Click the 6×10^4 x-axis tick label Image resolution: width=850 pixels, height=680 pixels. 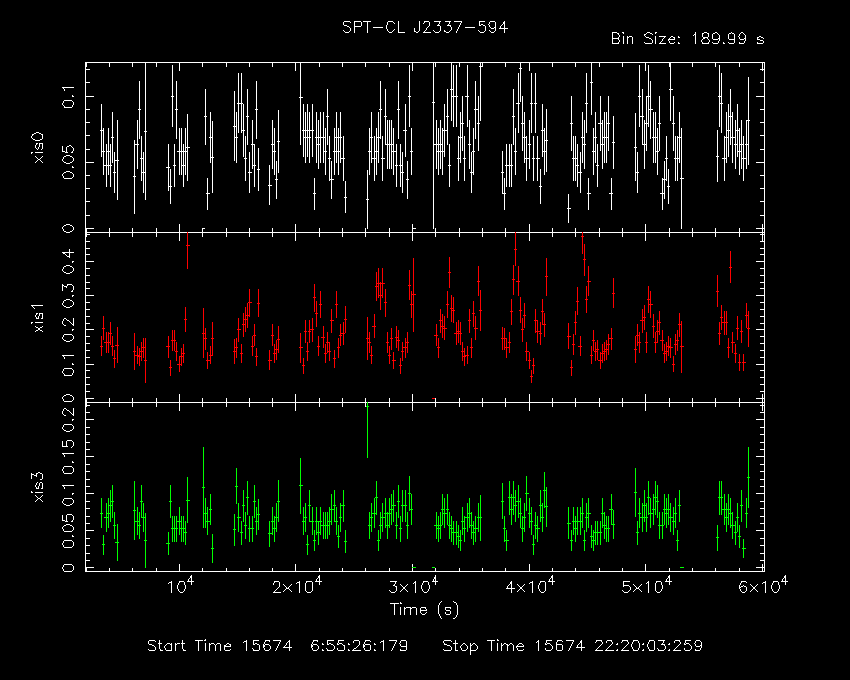click(x=763, y=586)
